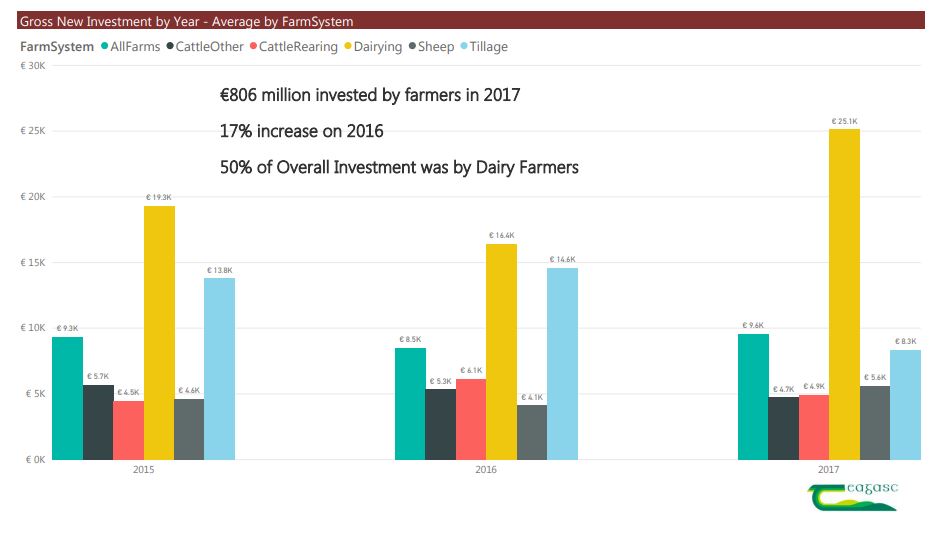Select the Tillage light blue legend dot
Screen dimensions: 946x534
point(464,47)
